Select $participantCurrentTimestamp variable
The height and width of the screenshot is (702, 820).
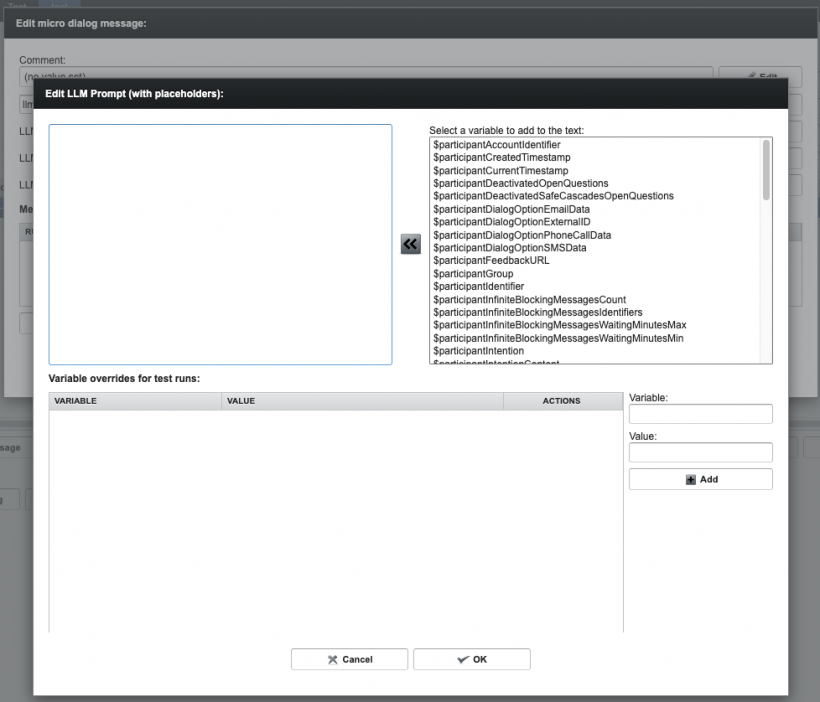pos(500,171)
